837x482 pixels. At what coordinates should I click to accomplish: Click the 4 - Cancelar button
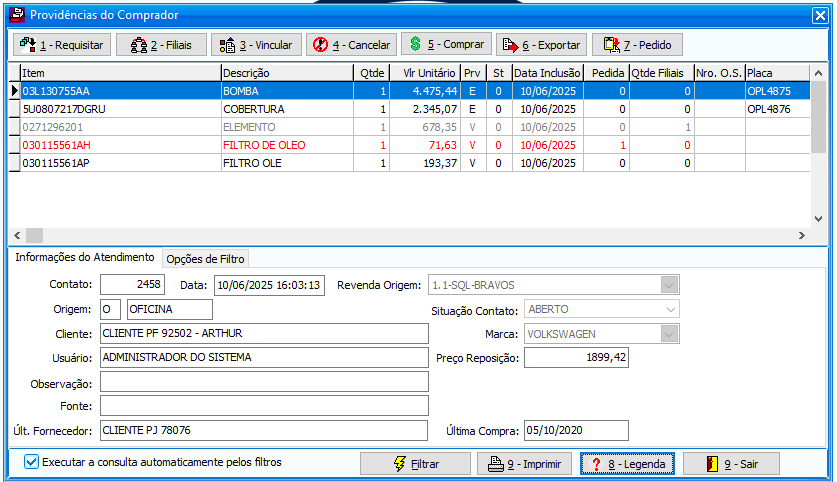click(x=351, y=45)
